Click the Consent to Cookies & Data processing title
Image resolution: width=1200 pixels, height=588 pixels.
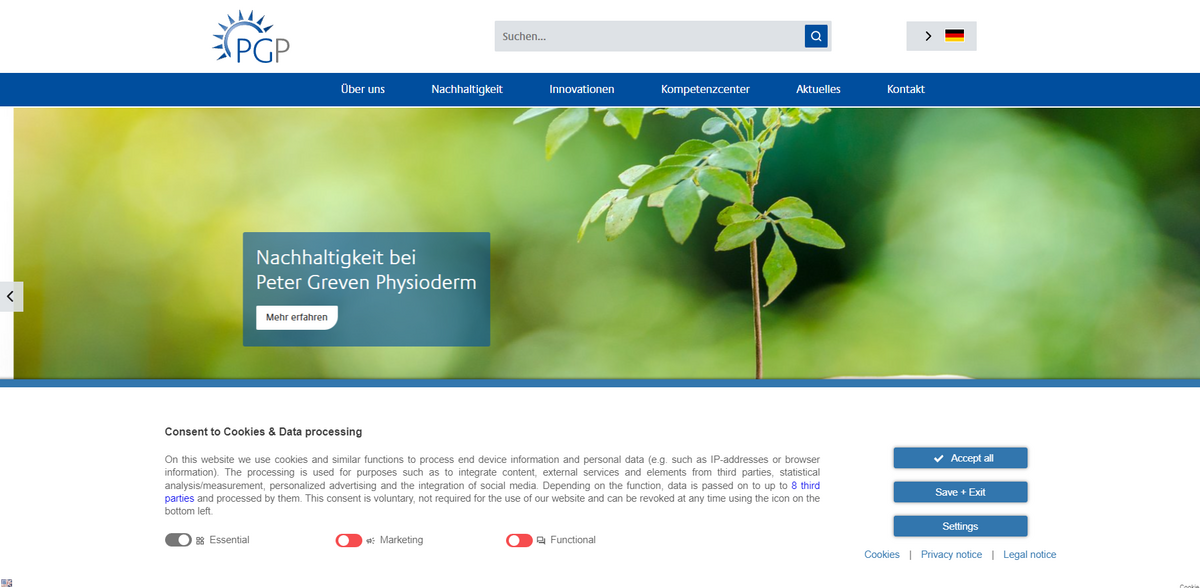coord(263,432)
